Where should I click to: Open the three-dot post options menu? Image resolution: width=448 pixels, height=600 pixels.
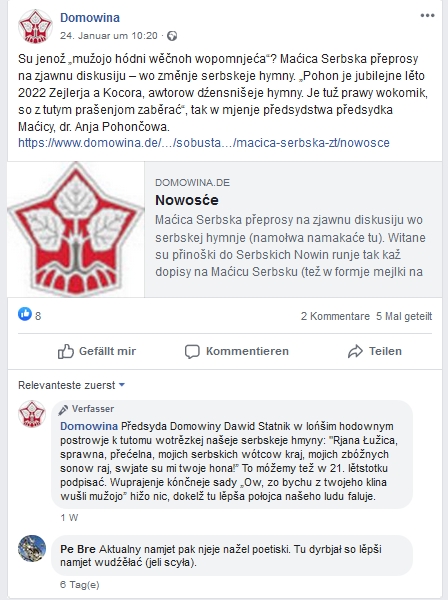(427, 16)
